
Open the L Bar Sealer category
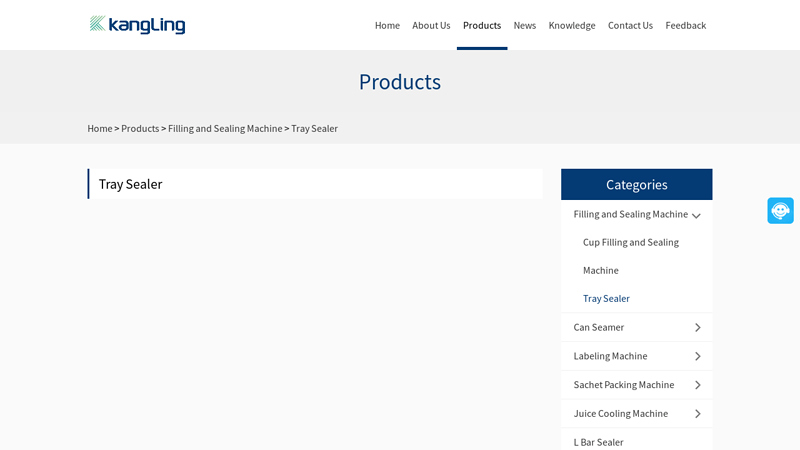[598, 442]
